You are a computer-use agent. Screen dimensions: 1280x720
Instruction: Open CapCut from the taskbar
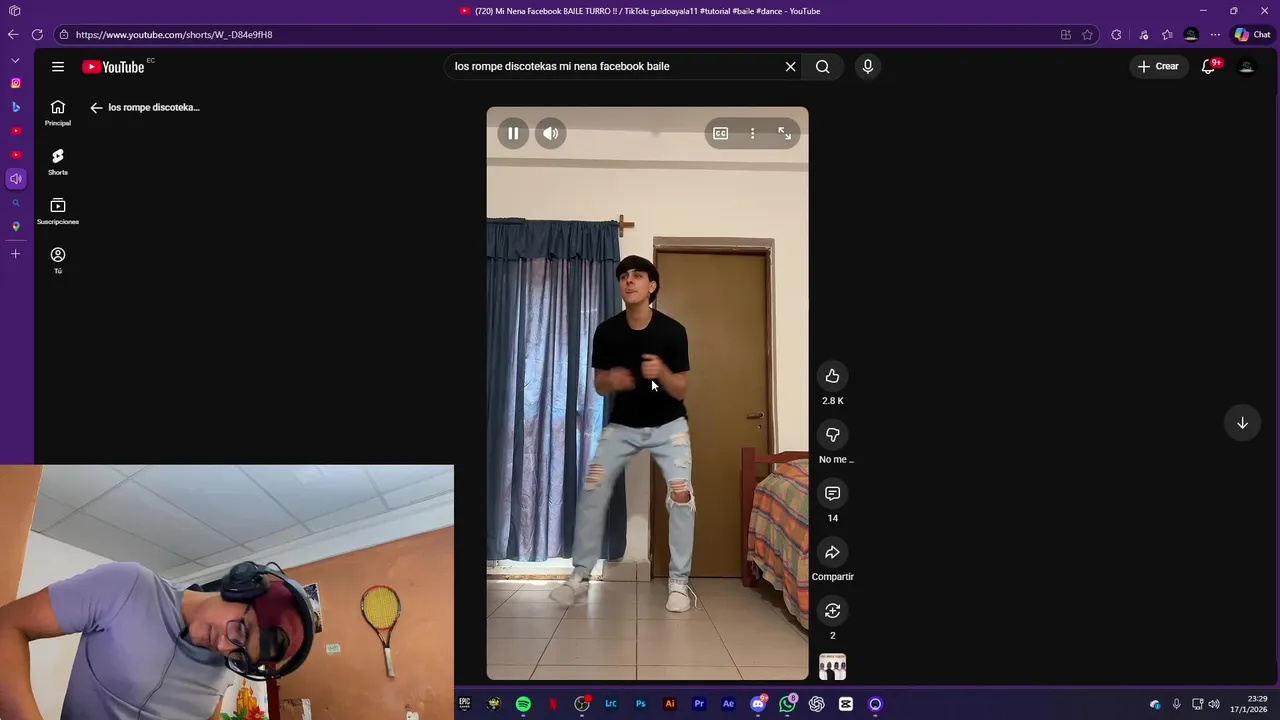(846, 704)
